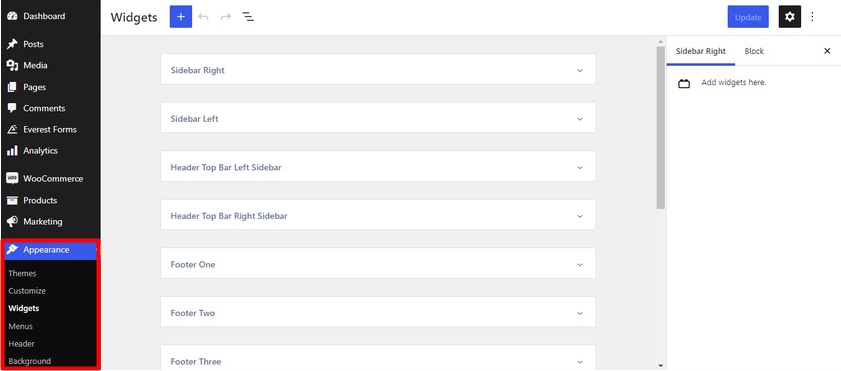This screenshot has height=371, width=841.
Task: Select the Sidebar Right settings tab
Action: (x=700, y=51)
